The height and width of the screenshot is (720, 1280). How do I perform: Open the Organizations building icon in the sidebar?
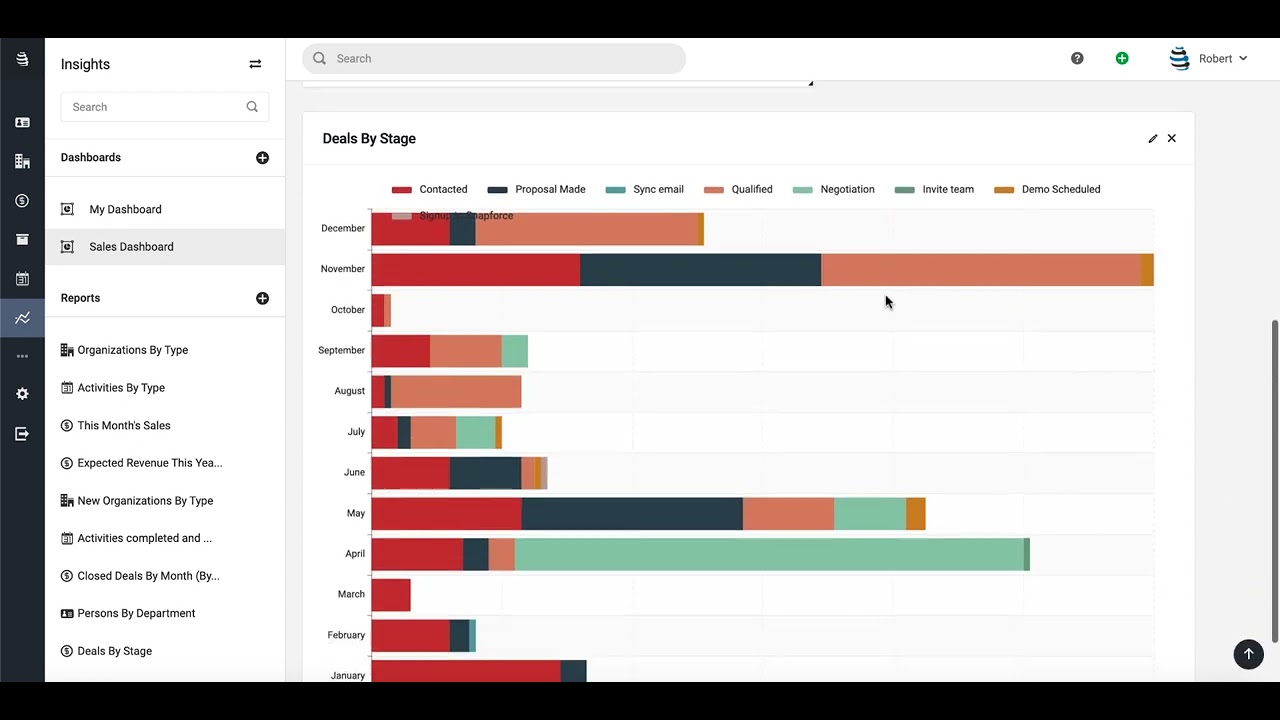click(x=22, y=161)
